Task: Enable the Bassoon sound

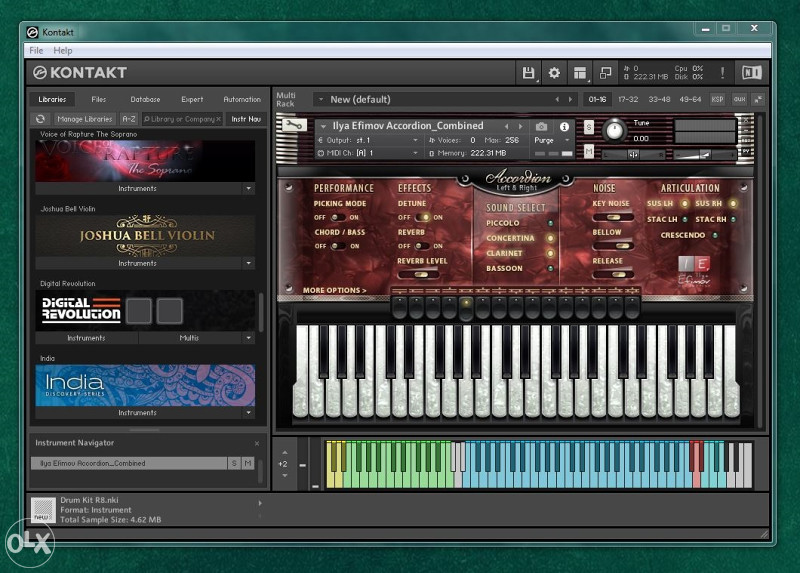Action: click(x=551, y=268)
